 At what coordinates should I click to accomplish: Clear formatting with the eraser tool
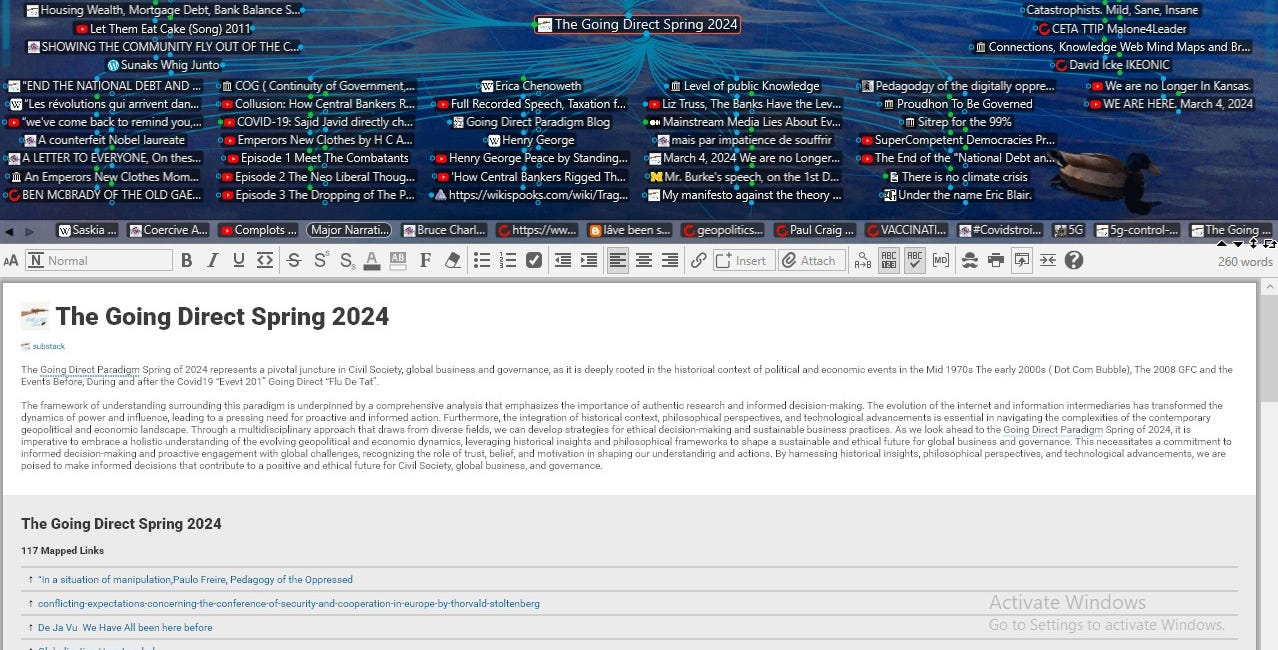tap(452, 260)
